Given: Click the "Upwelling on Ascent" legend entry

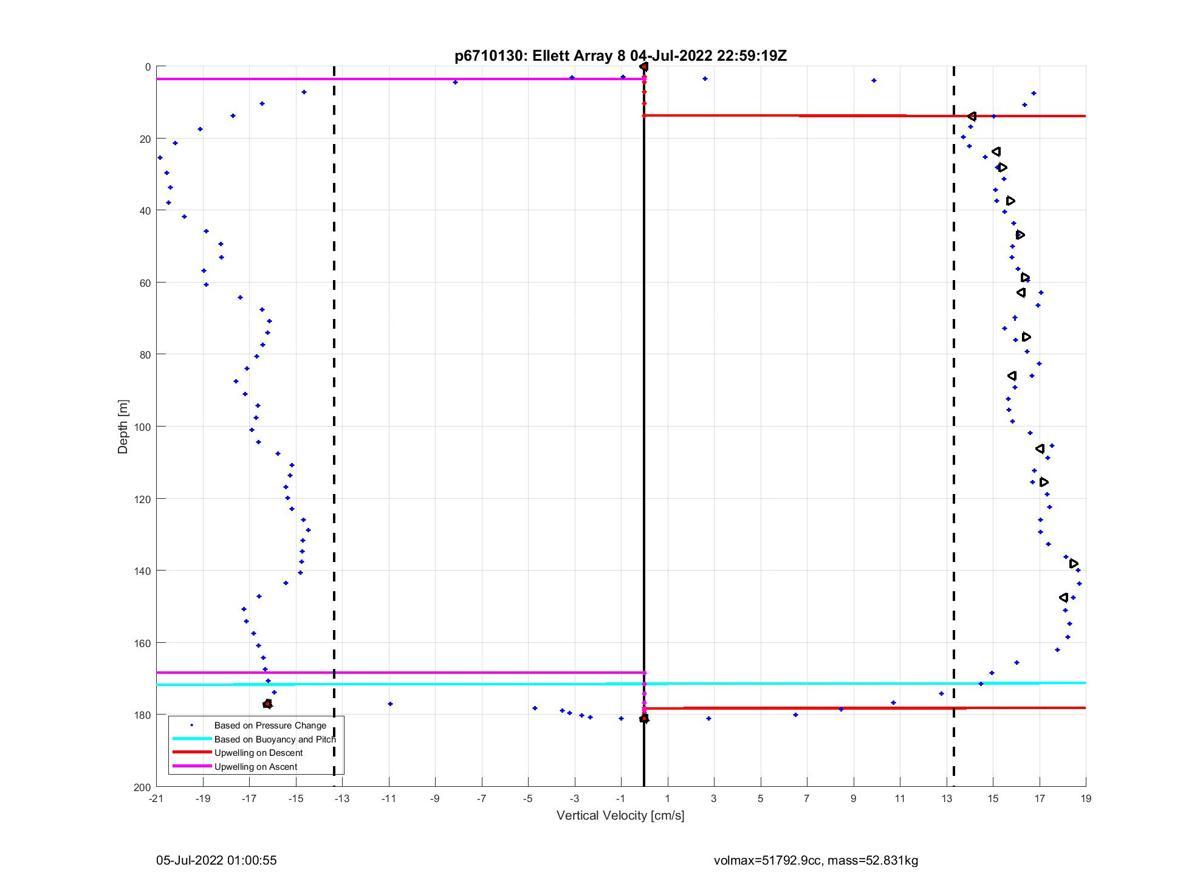Looking at the screenshot, I should [256, 766].
